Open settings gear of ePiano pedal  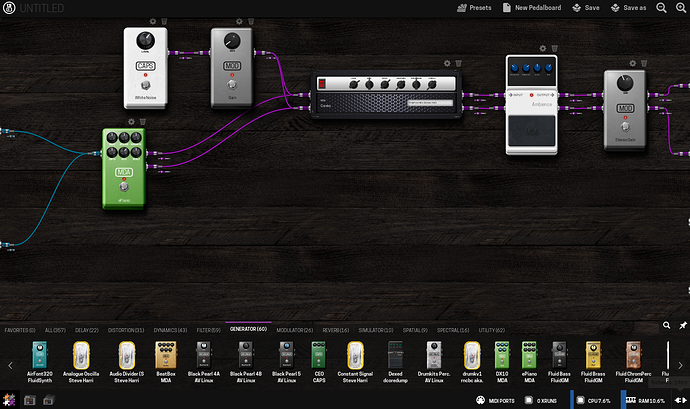[131, 122]
